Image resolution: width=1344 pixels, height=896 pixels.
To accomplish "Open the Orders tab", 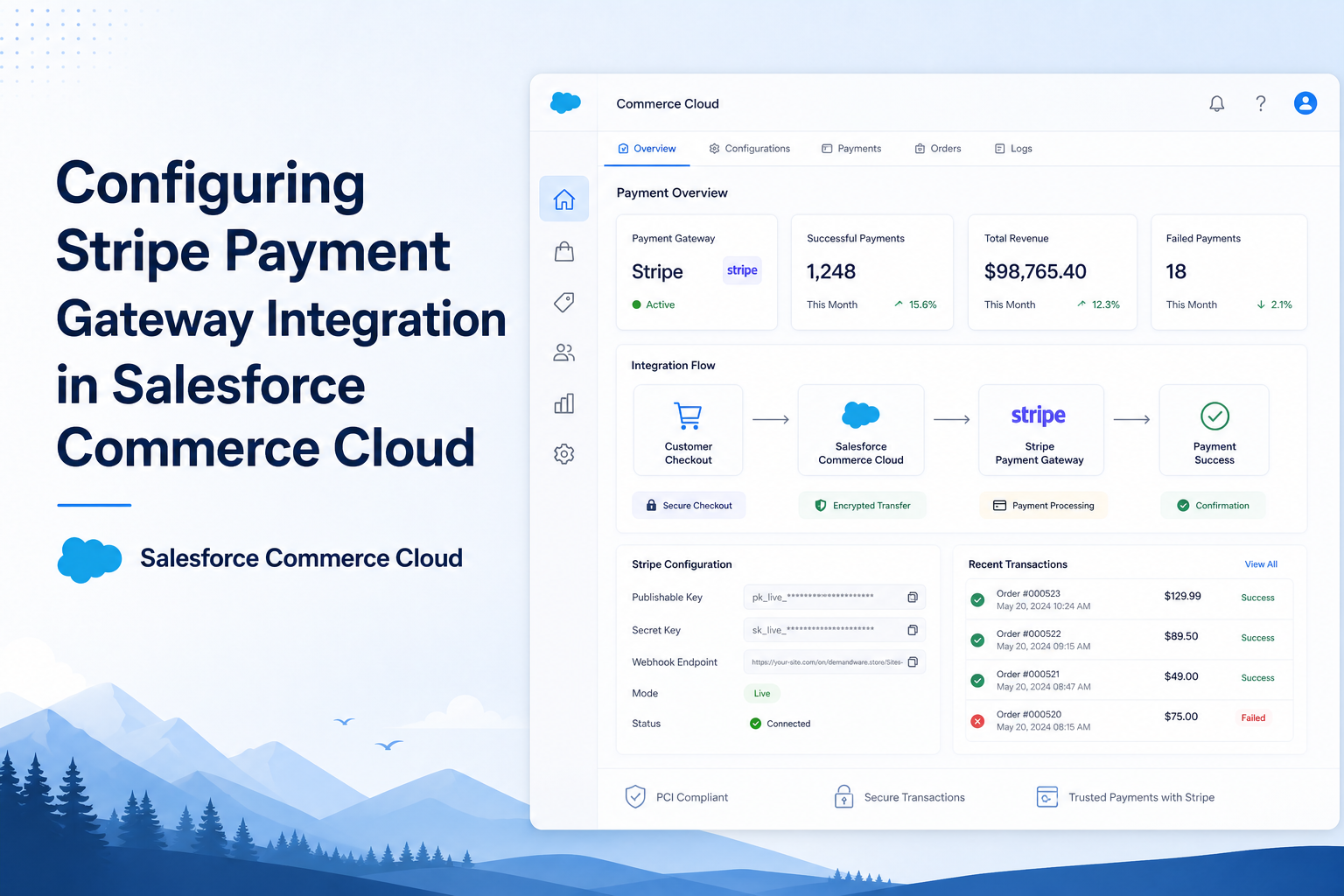I will (x=938, y=149).
